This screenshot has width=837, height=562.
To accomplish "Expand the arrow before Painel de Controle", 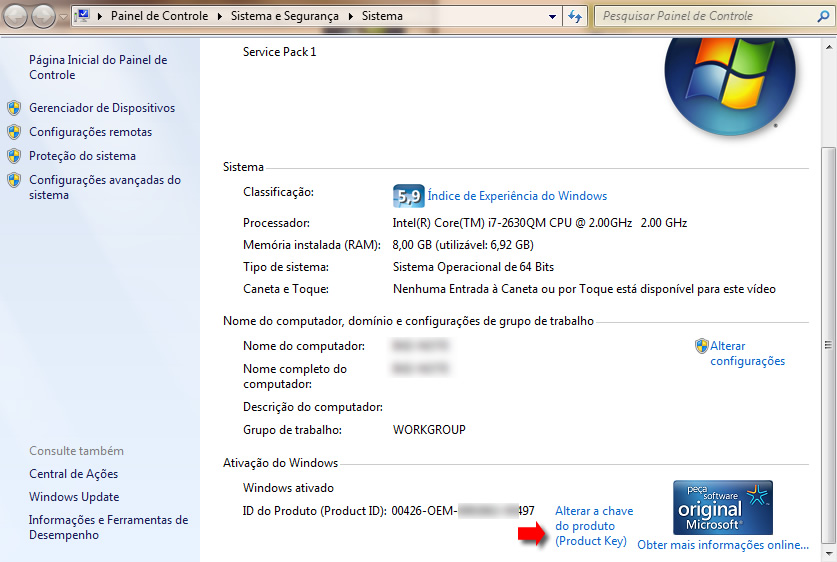I will click(100, 17).
